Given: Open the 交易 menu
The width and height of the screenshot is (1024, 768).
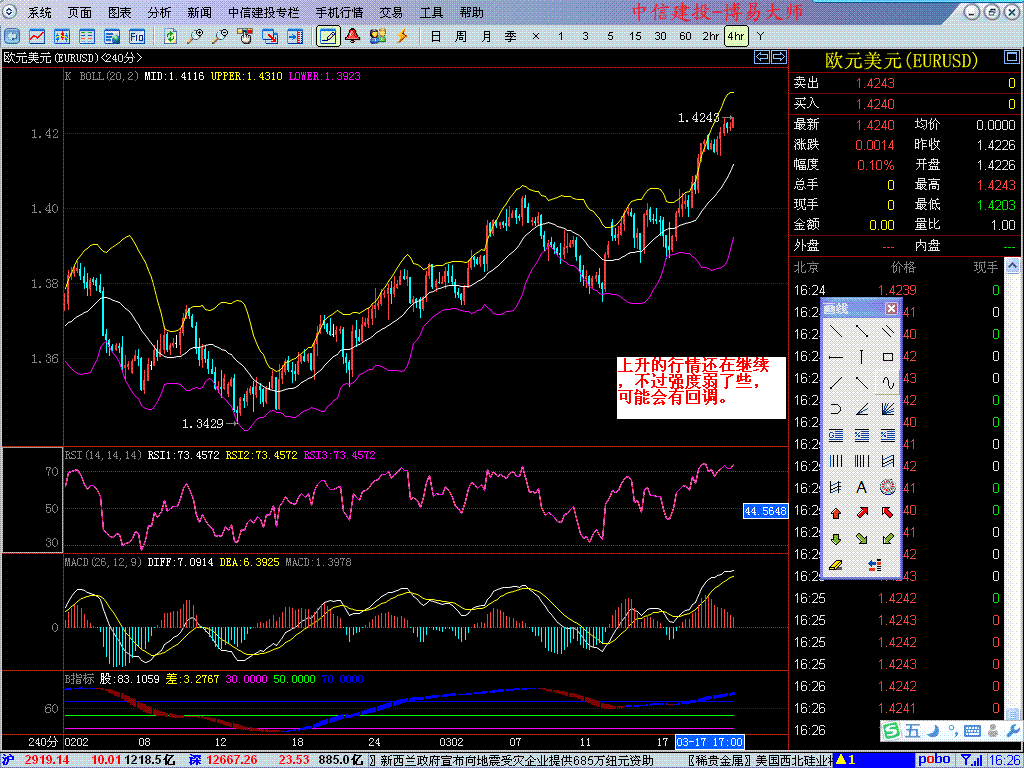Looking at the screenshot, I should point(391,12).
